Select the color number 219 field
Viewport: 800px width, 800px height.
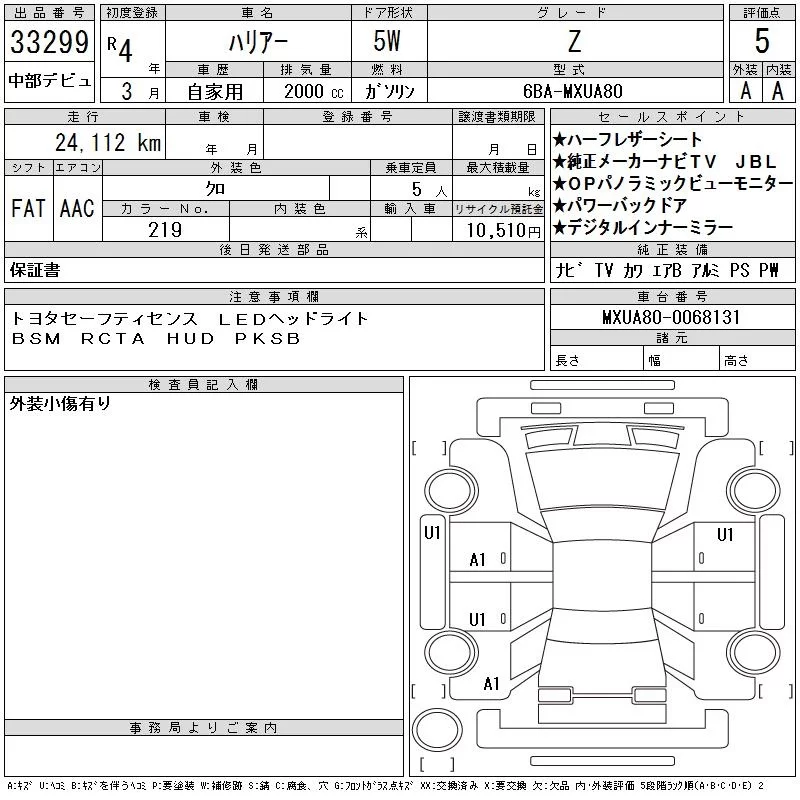[165, 230]
